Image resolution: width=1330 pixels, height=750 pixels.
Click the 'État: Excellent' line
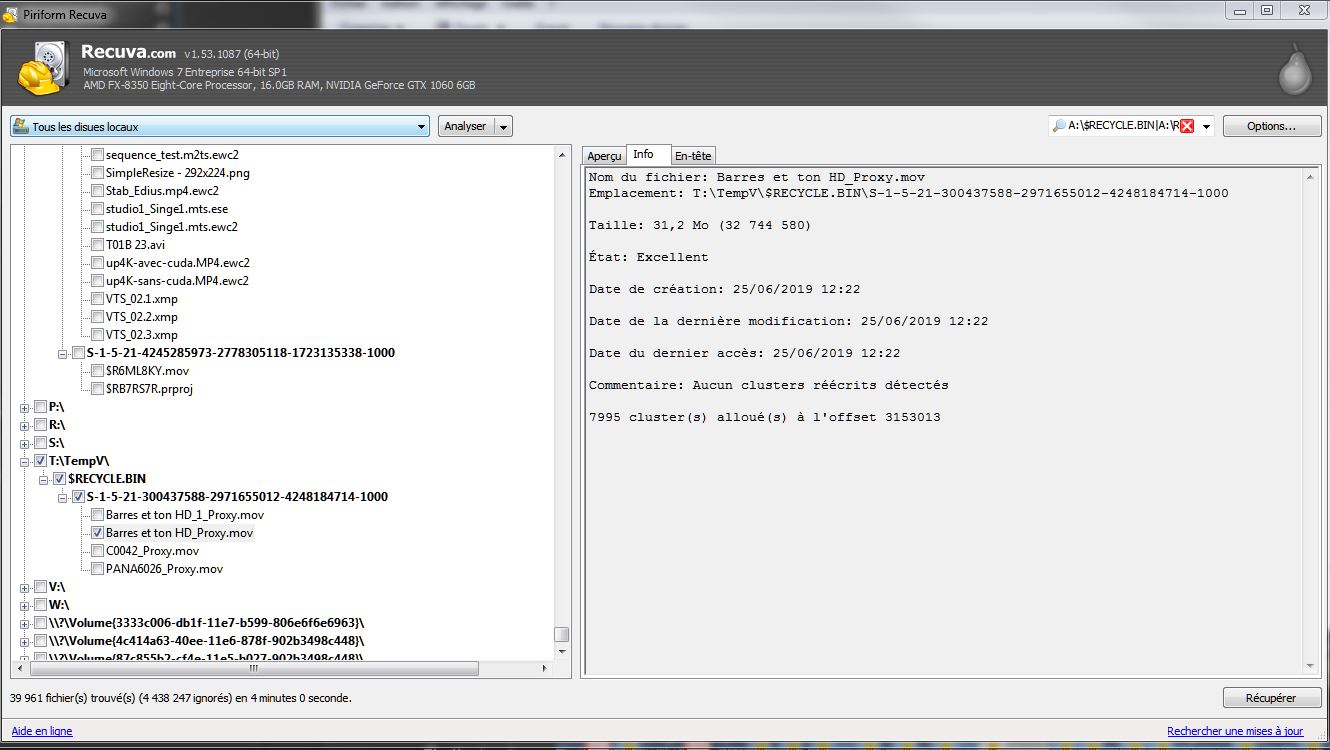pos(648,257)
